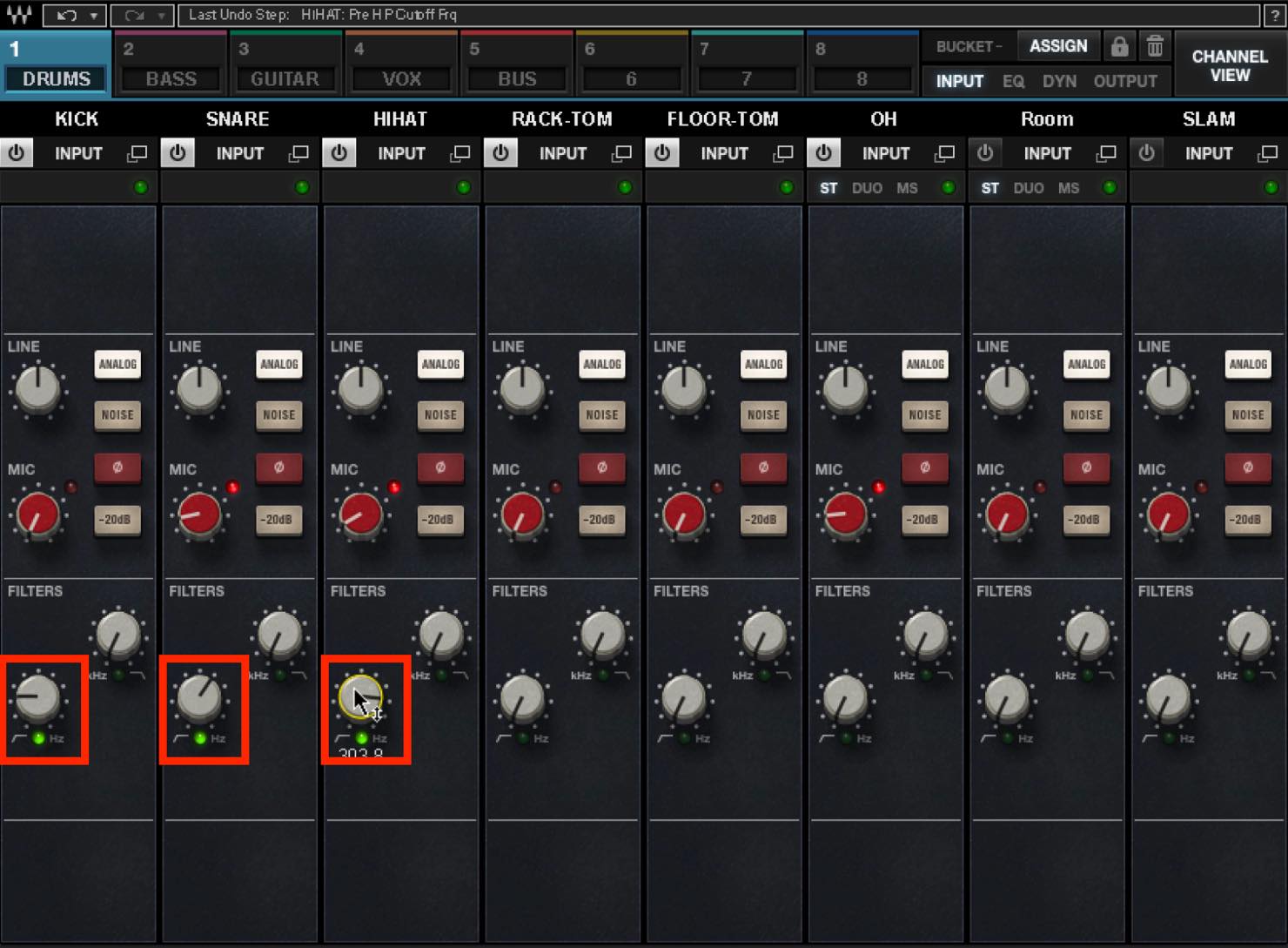The height and width of the screenshot is (948, 1288).
Task: Click the ASSIGN button
Action: (1058, 46)
